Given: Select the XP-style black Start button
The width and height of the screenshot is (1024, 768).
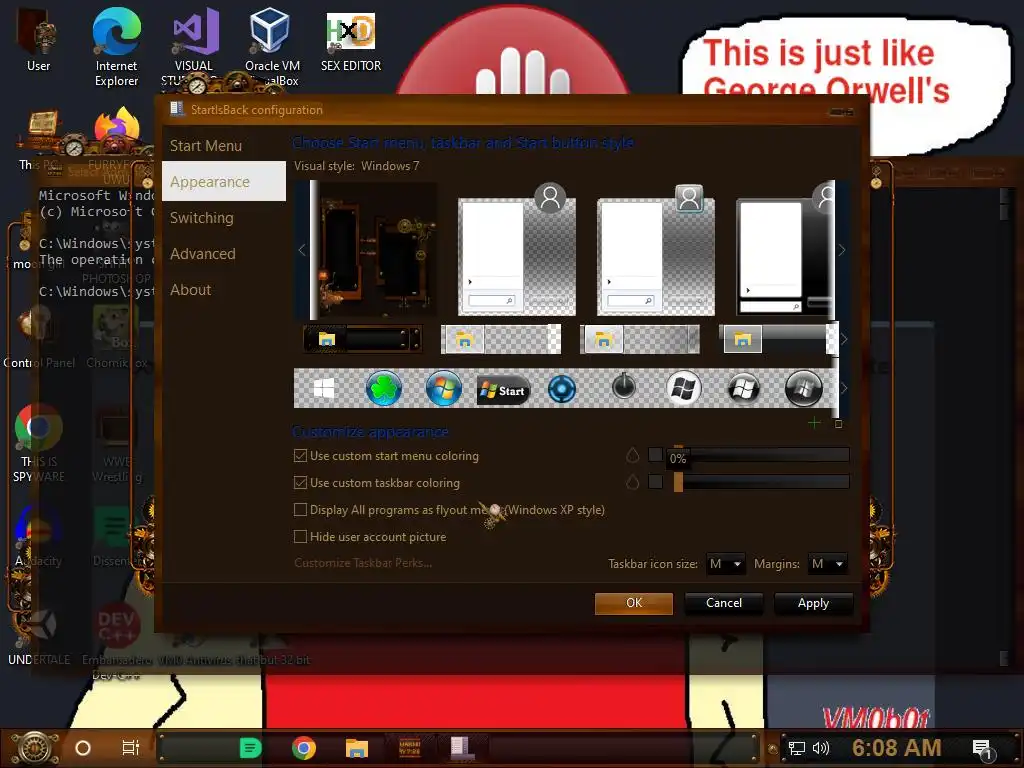Looking at the screenshot, I should point(503,391).
